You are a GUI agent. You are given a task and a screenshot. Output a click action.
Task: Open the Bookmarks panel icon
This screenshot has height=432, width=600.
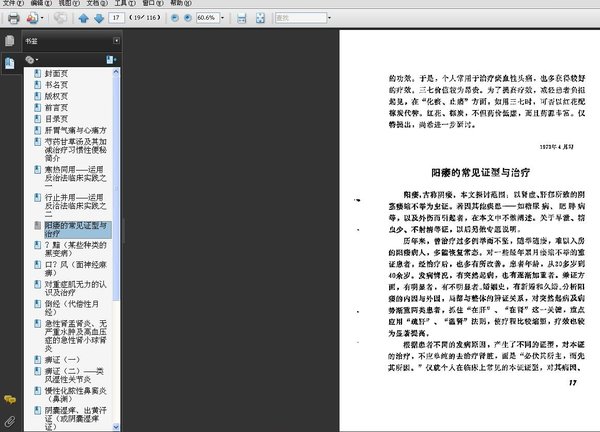point(10,63)
